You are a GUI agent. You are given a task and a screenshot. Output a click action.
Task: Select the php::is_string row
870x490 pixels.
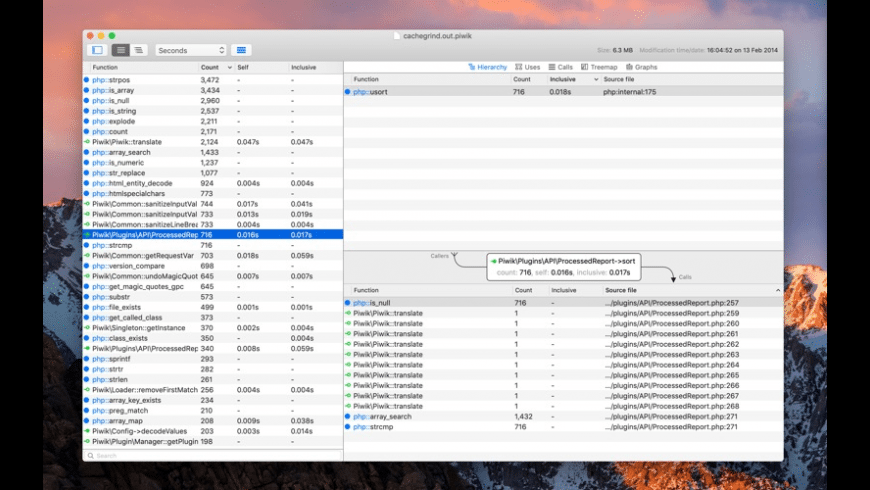pyautogui.click(x=213, y=111)
